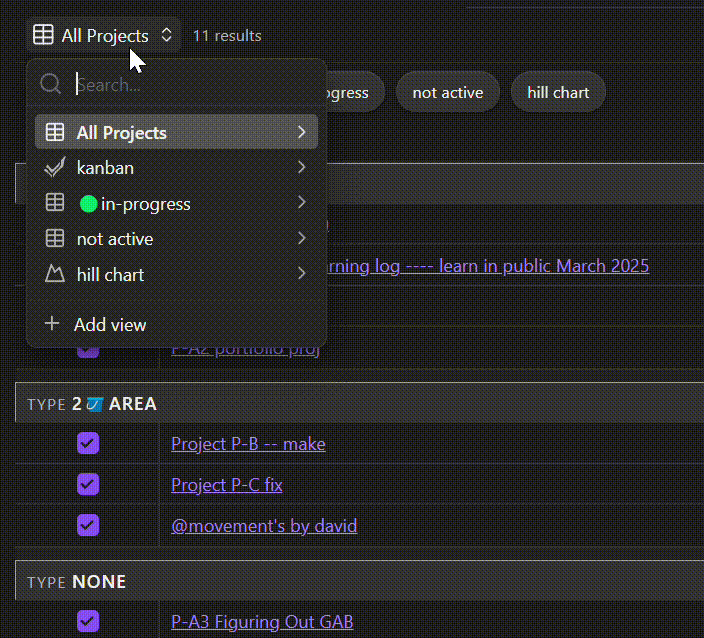Open the All Projects view switcher arrows
The image size is (704, 638).
click(166, 35)
